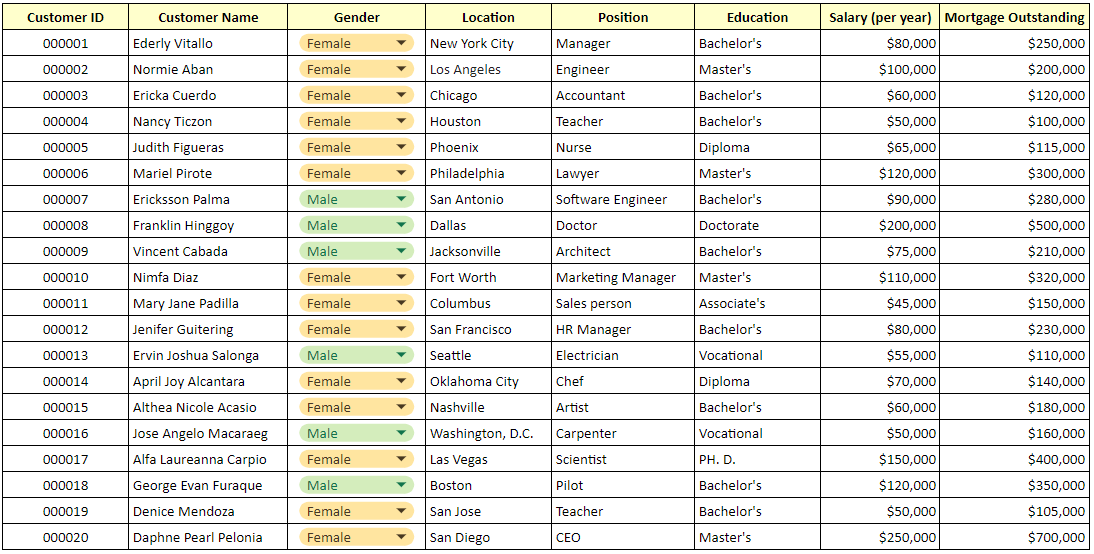This screenshot has width=1094, height=554.
Task: Expand Daphne Pearl Pelonia's Gender dropdown
Action: pos(401,537)
